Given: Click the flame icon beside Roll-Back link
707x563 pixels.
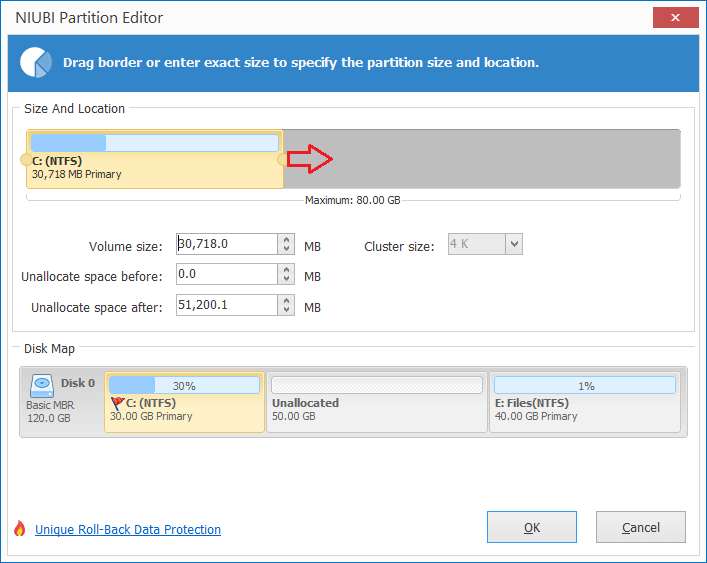Looking at the screenshot, I should (x=19, y=528).
